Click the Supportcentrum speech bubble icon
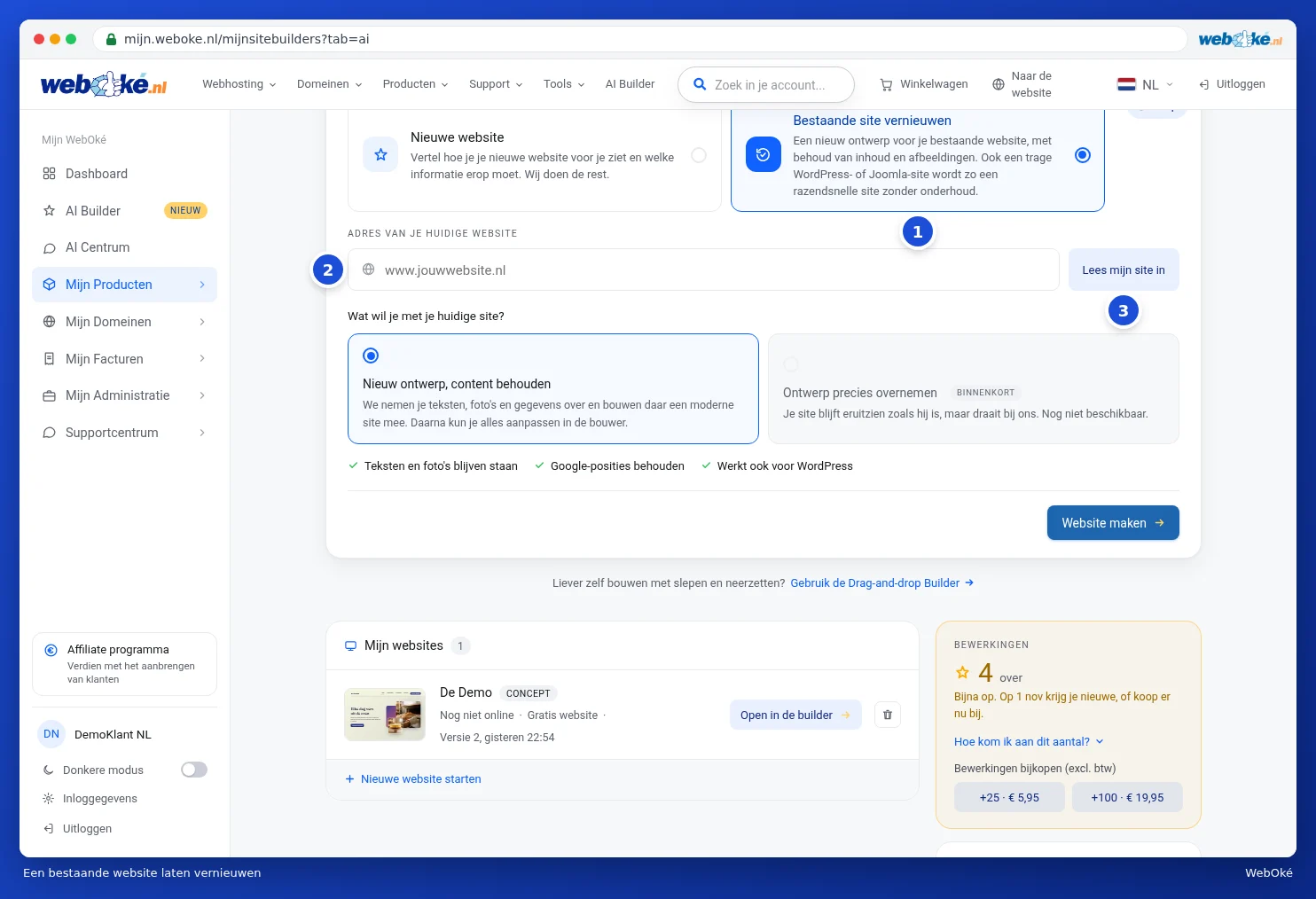 tap(50, 433)
